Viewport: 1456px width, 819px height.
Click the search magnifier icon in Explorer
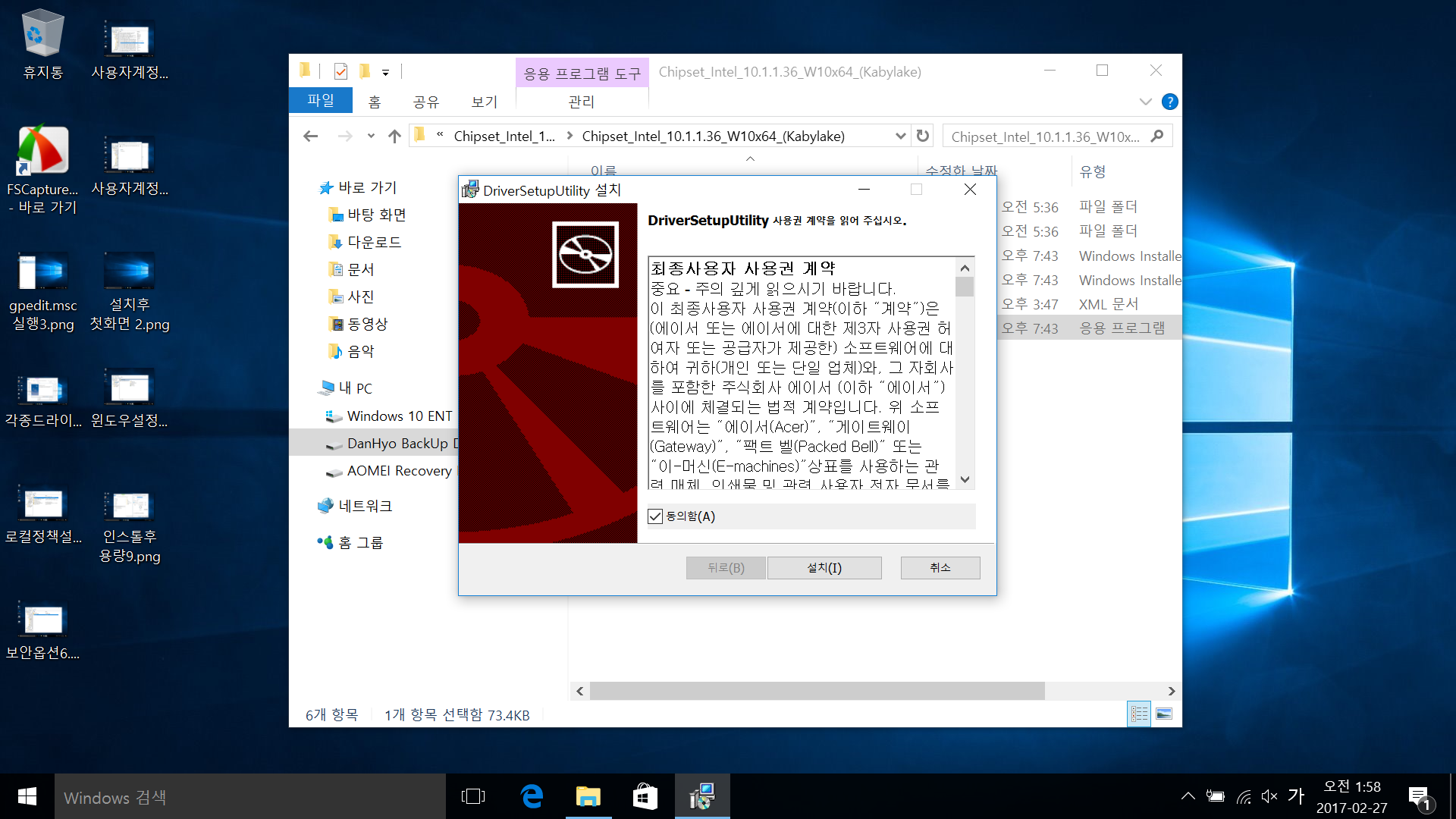(1157, 136)
